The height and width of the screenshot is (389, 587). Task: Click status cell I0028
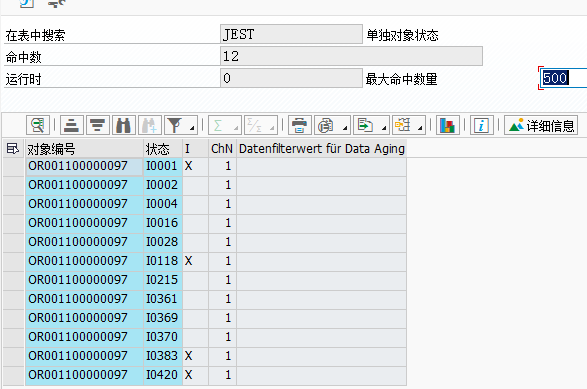pyautogui.click(x=163, y=242)
